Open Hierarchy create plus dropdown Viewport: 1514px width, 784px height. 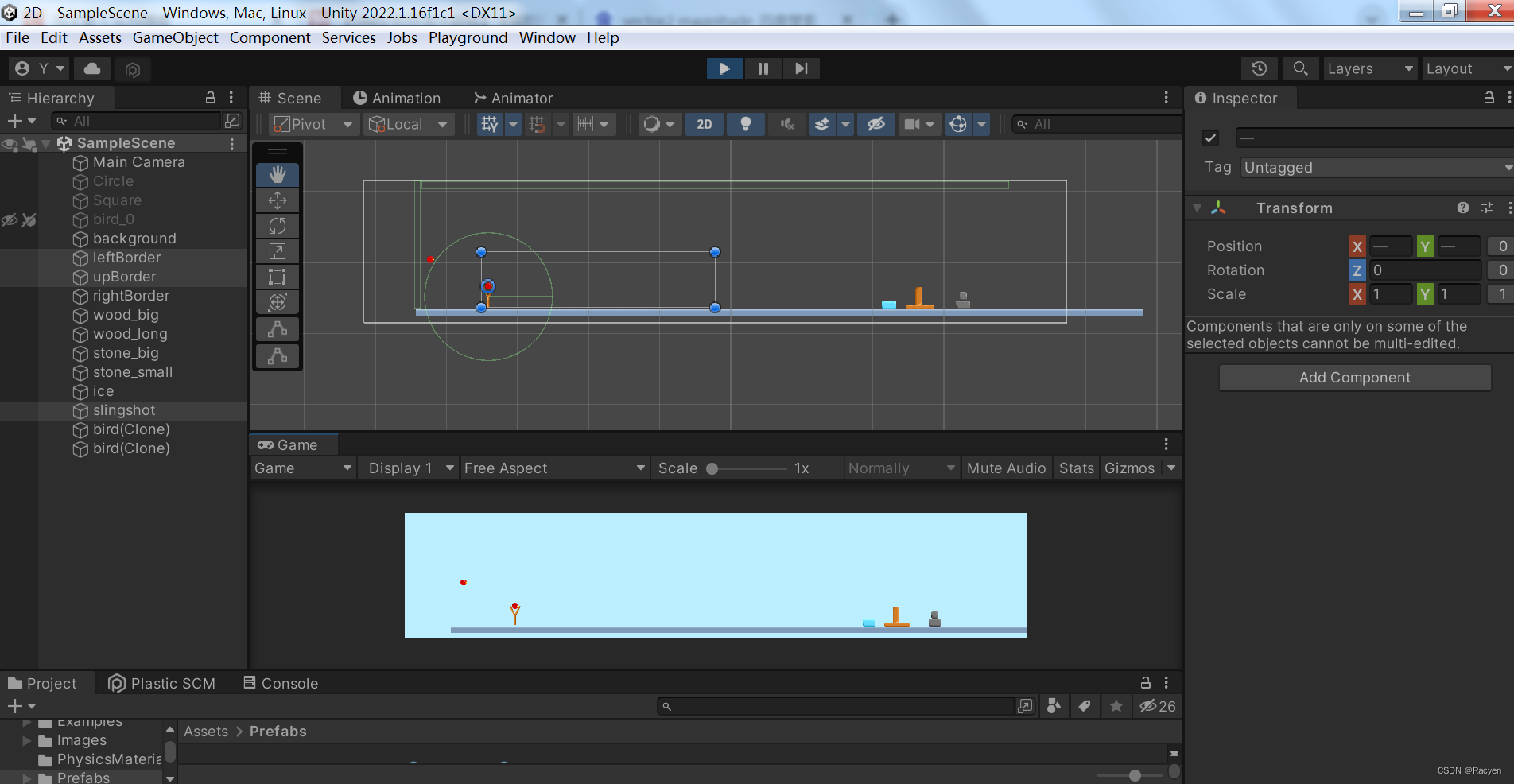21,121
